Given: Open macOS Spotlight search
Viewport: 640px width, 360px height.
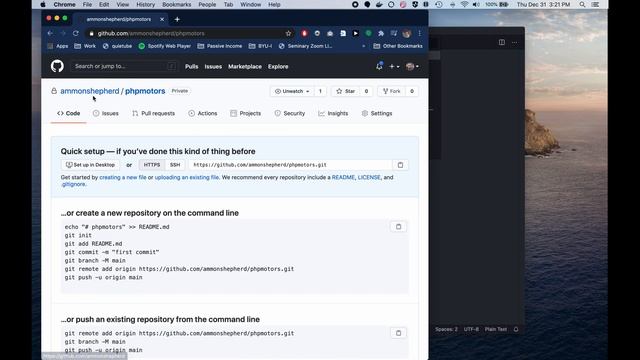Looking at the screenshot, I should (582, 4).
